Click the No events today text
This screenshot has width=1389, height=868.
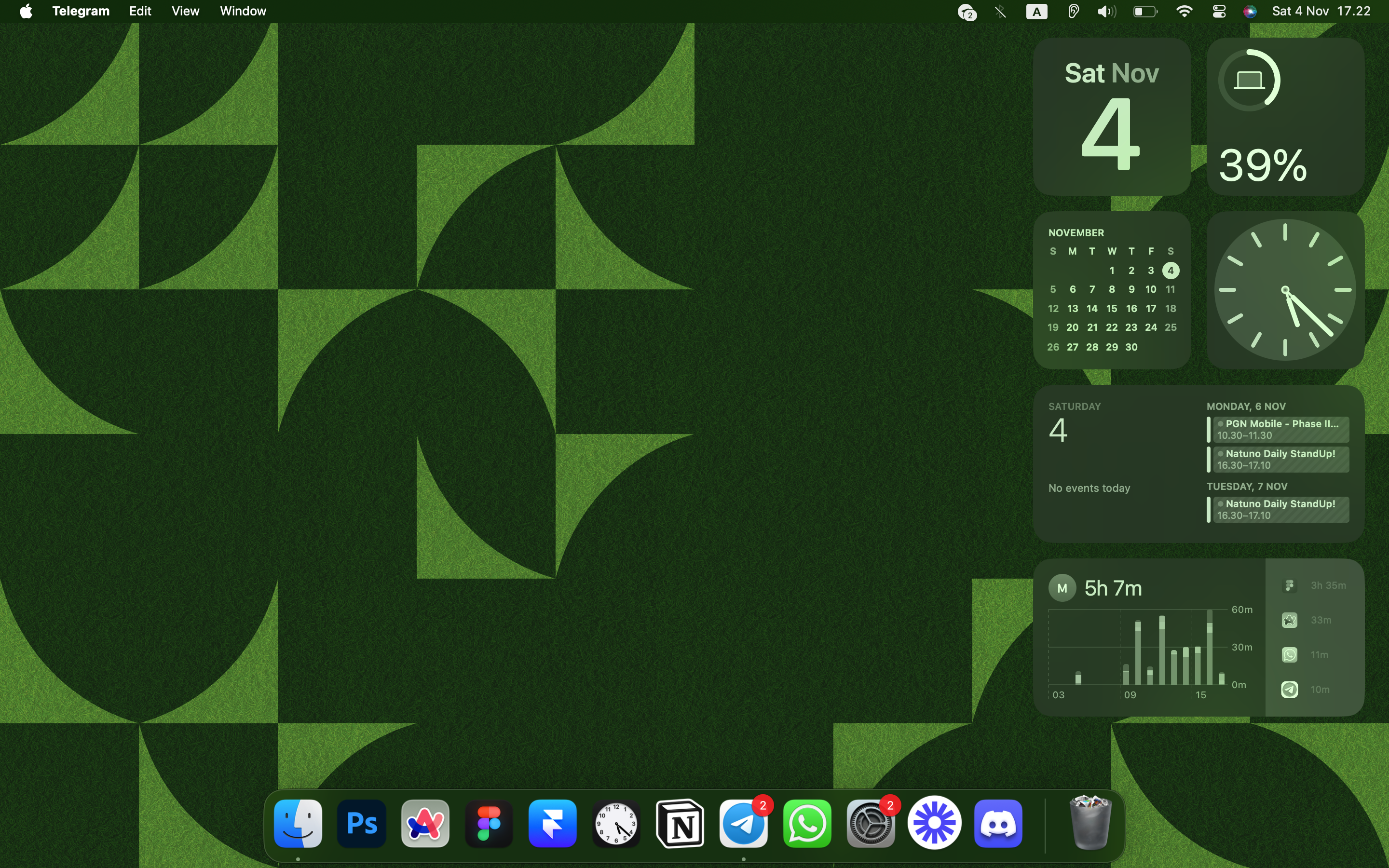(1089, 488)
